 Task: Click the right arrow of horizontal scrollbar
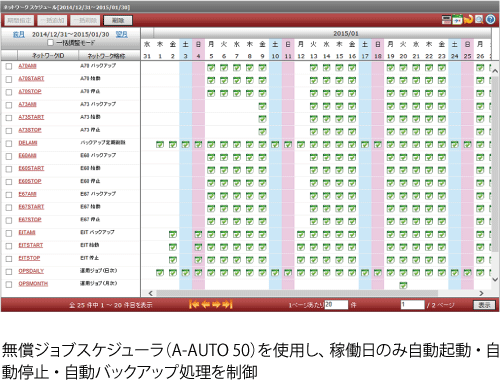pos(481,293)
